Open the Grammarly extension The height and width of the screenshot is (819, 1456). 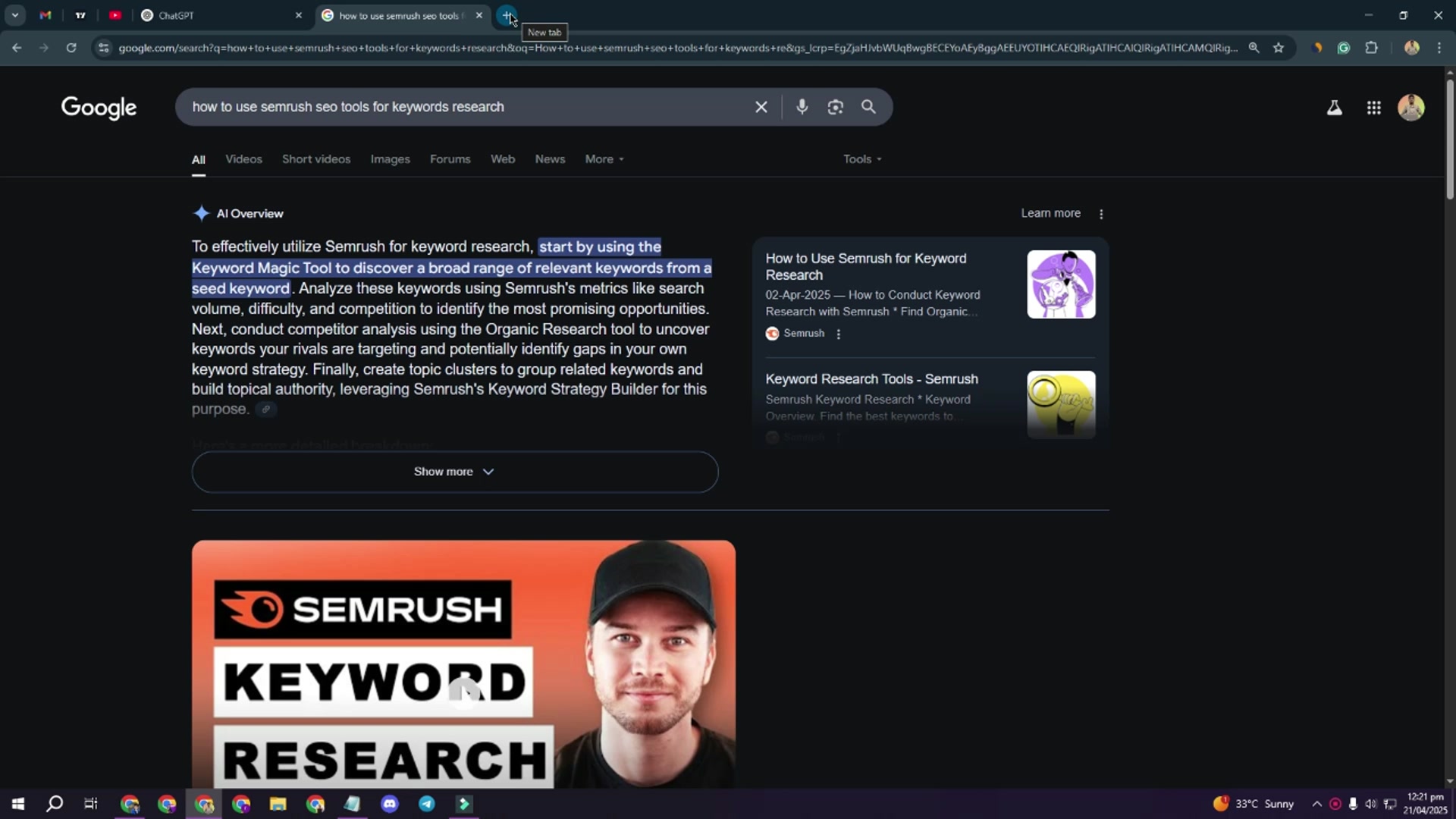(x=1343, y=48)
